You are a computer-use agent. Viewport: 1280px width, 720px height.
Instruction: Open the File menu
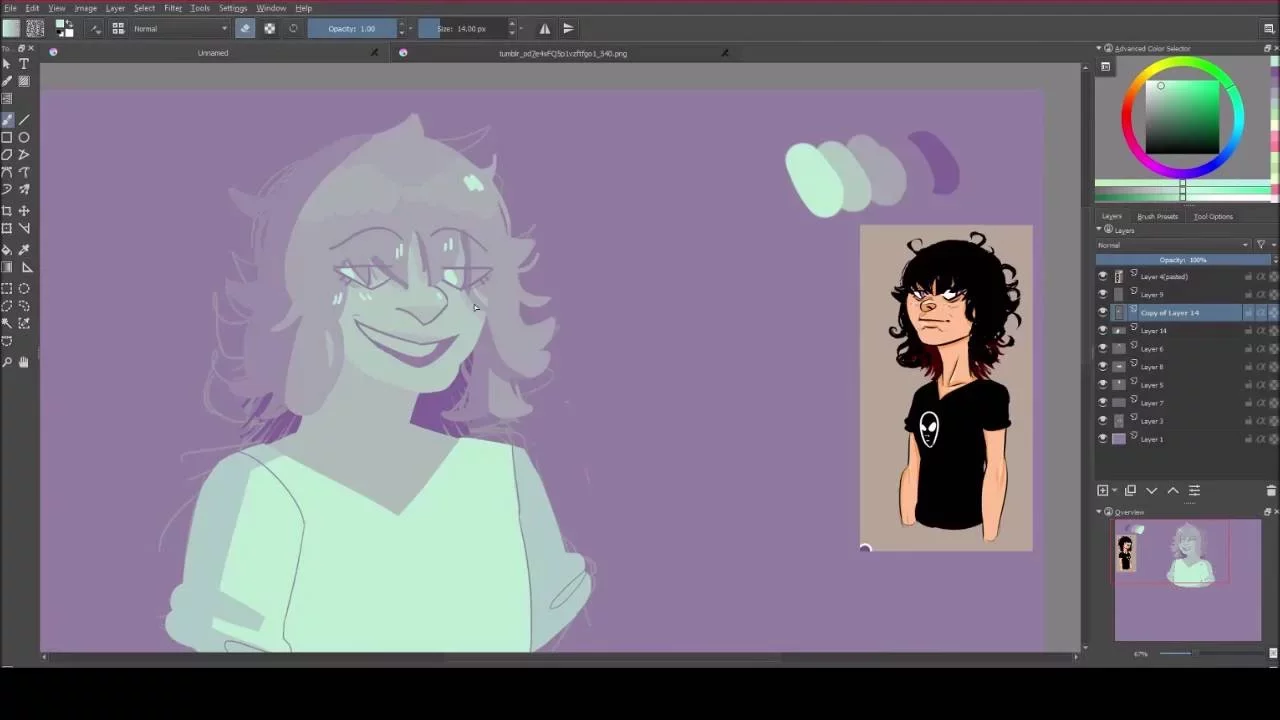[10, 8]
